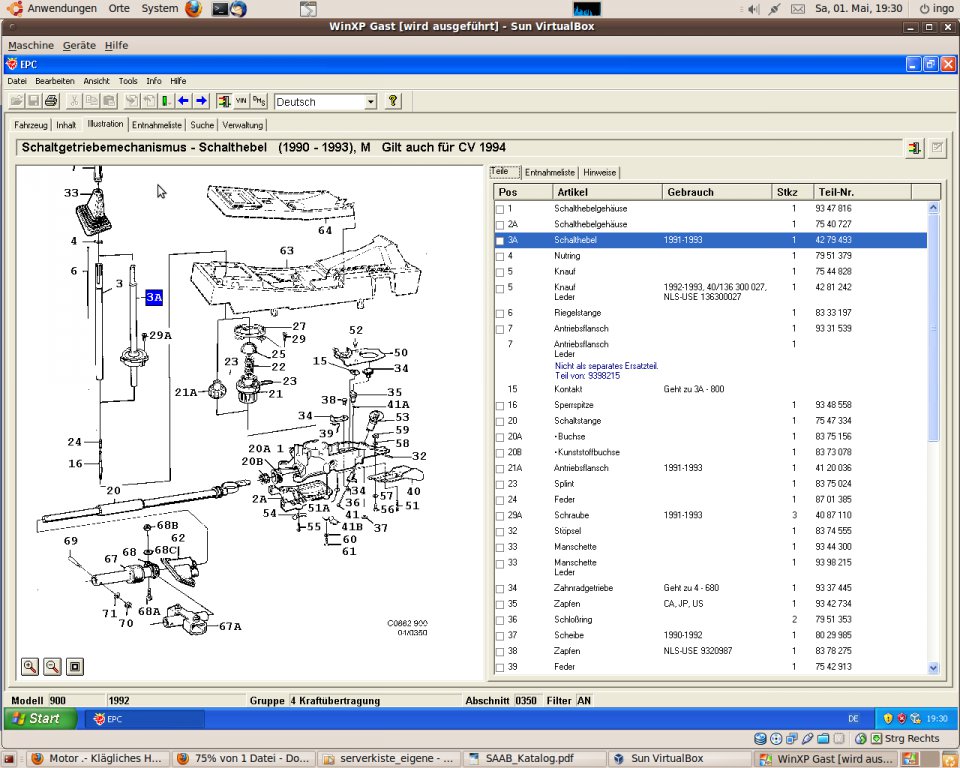Open help with the question mark icon
The width and height of the screenshot is (960, 768).
[x=393, y=101]
